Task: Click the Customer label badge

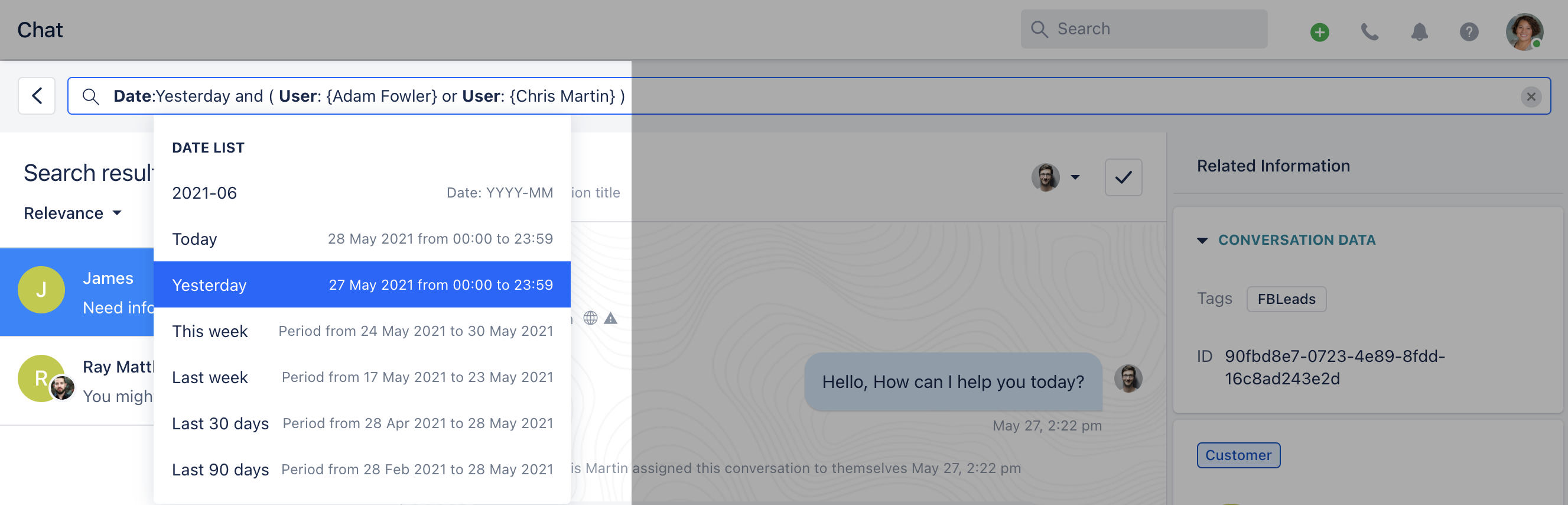Action: coord(1238,455)
